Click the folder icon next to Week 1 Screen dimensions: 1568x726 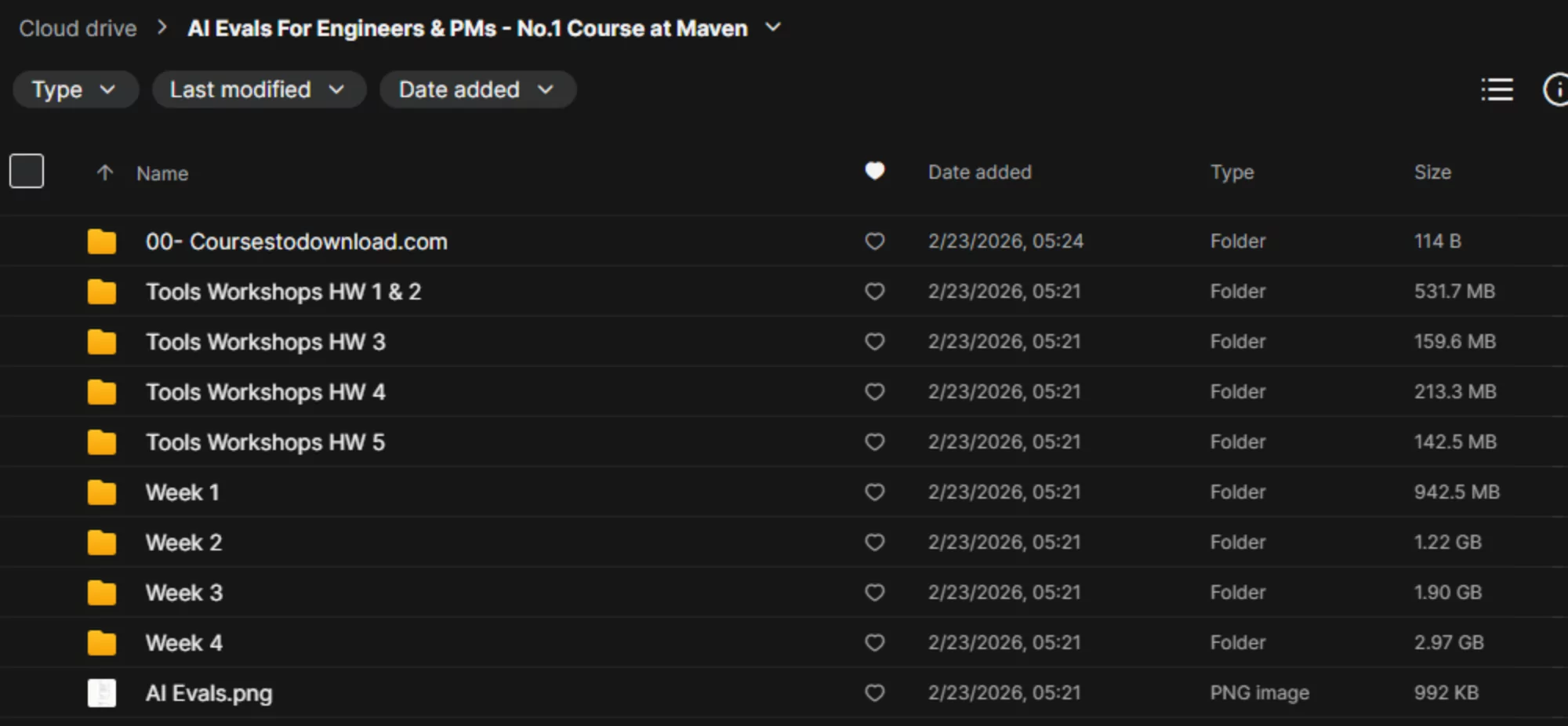102,492
